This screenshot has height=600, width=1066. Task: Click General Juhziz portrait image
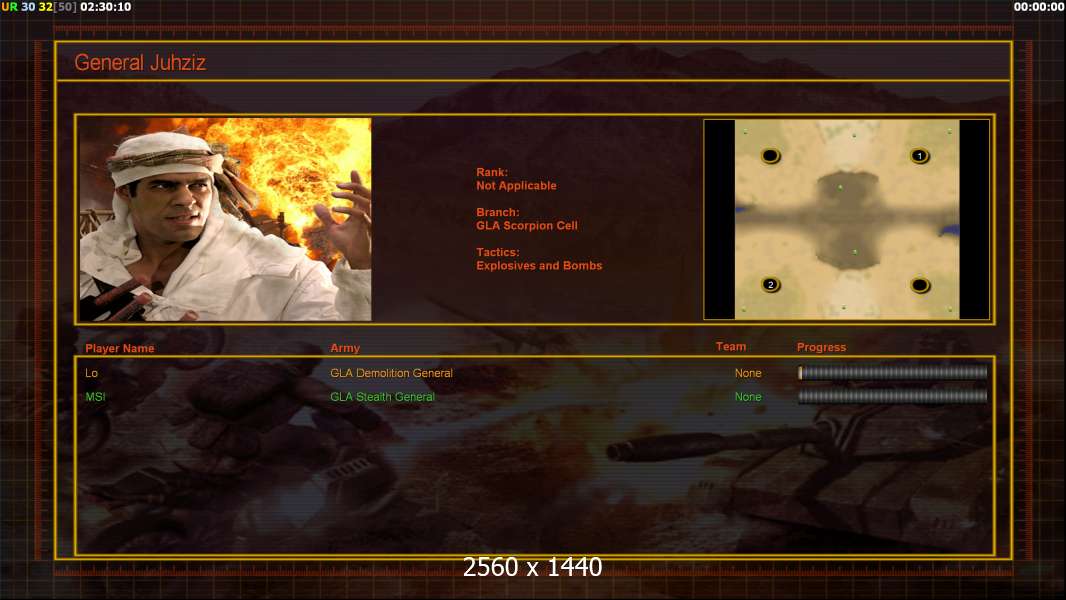tap(225, 219)
